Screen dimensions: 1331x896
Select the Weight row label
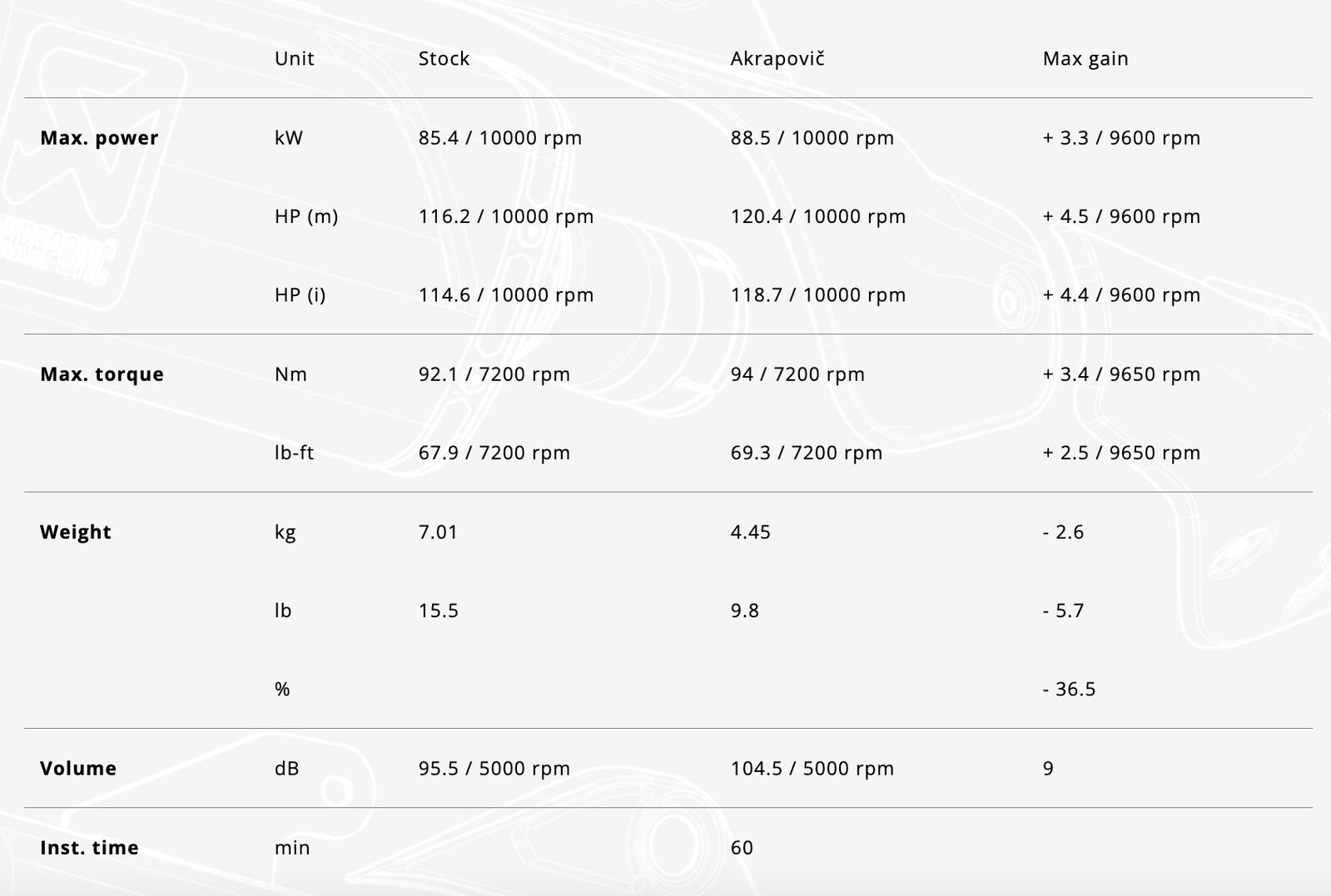click(76, 532)
